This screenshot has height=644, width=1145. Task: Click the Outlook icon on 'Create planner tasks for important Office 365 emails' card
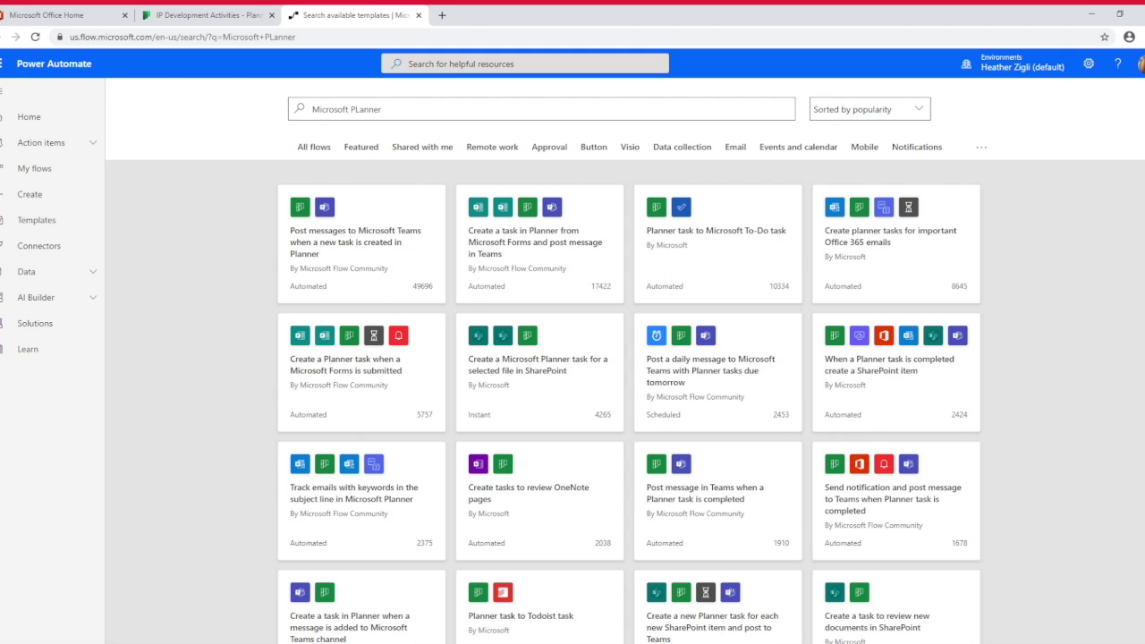coord(835,207)
